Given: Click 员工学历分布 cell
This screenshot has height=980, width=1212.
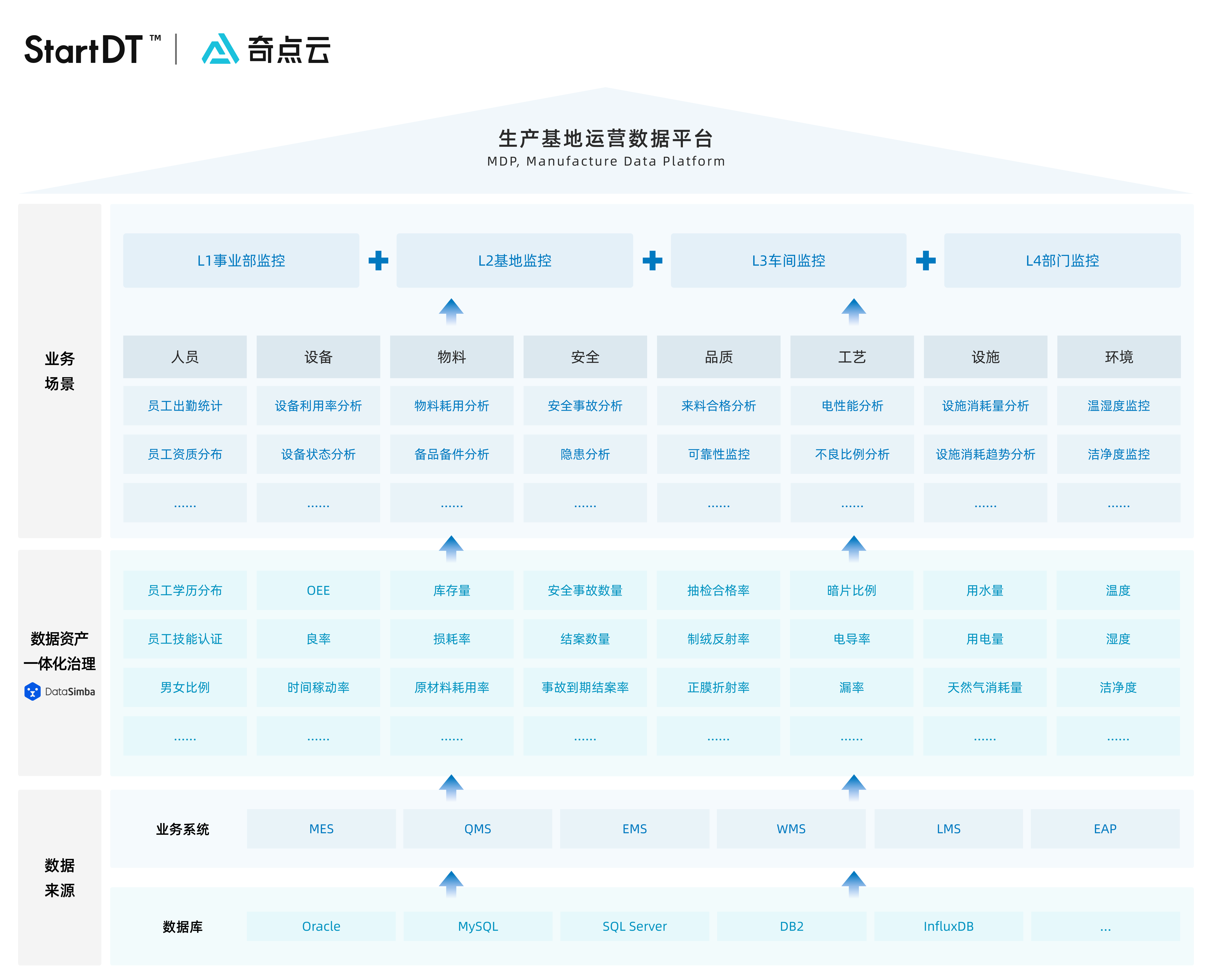Looking at the screenshot, I should coord(185,590).
